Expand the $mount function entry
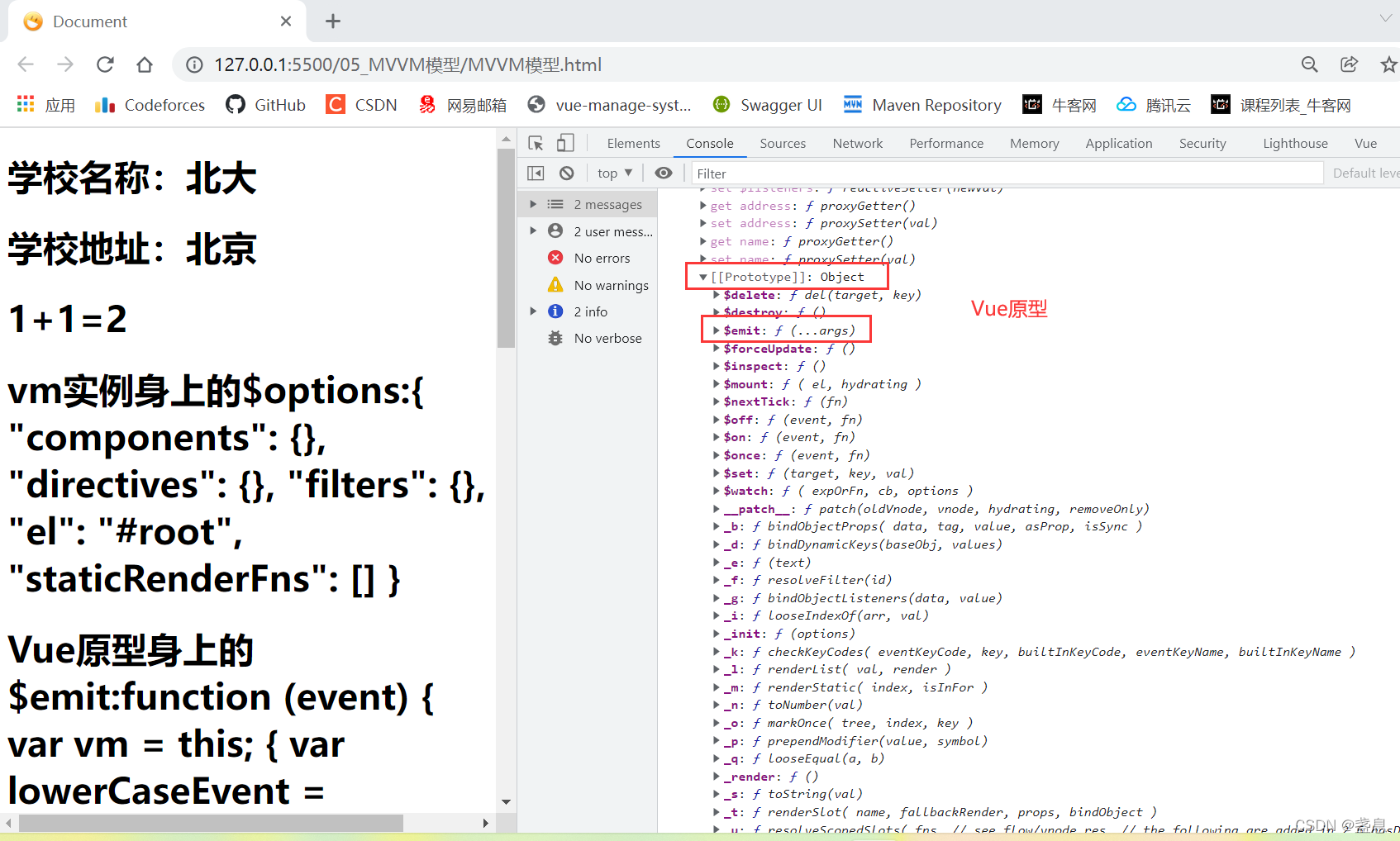Screen dimensions: 1400x841 [717, 384]
